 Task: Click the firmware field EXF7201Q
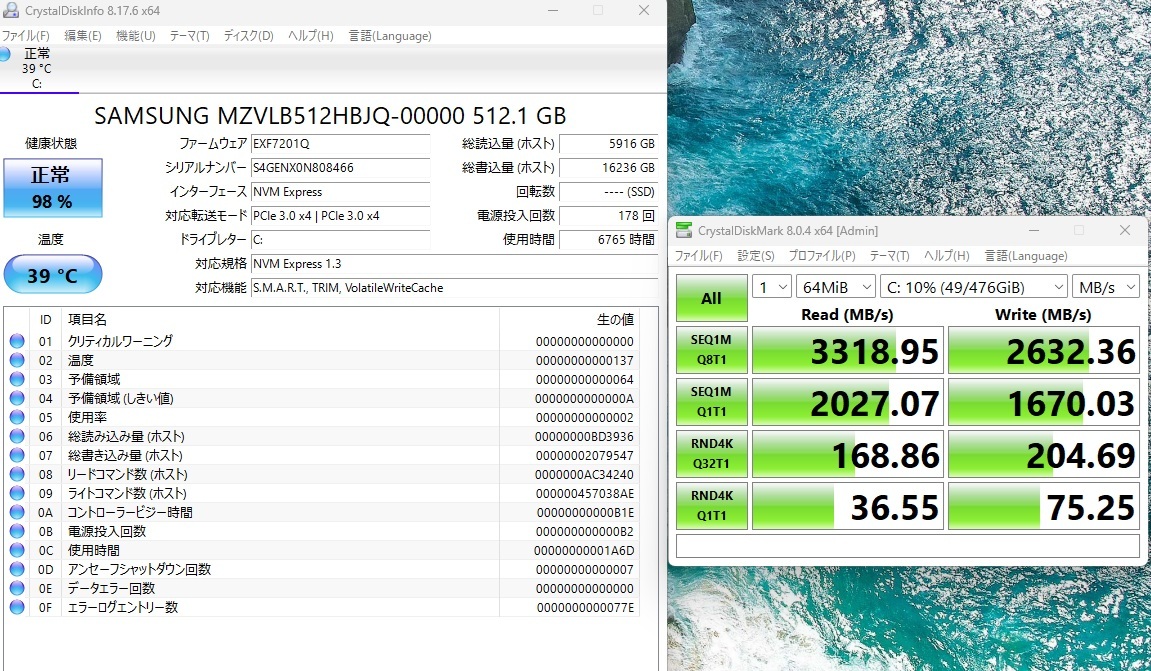[340, 144]
